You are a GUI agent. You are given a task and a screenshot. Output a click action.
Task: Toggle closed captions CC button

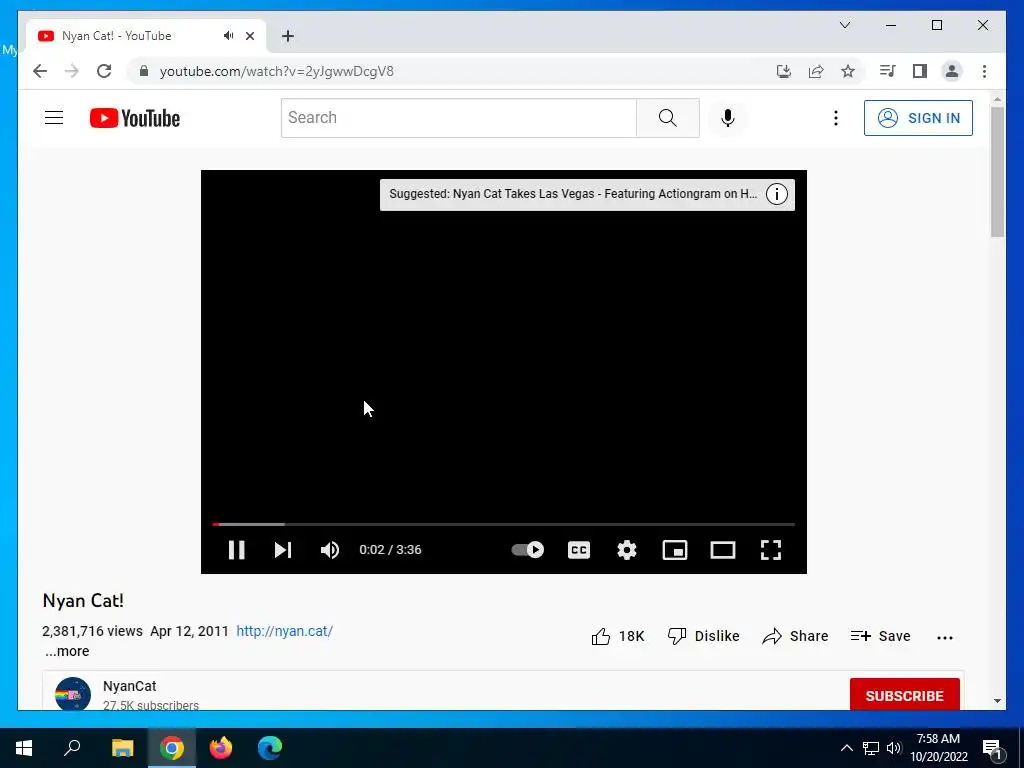click(x=579, y=550)
